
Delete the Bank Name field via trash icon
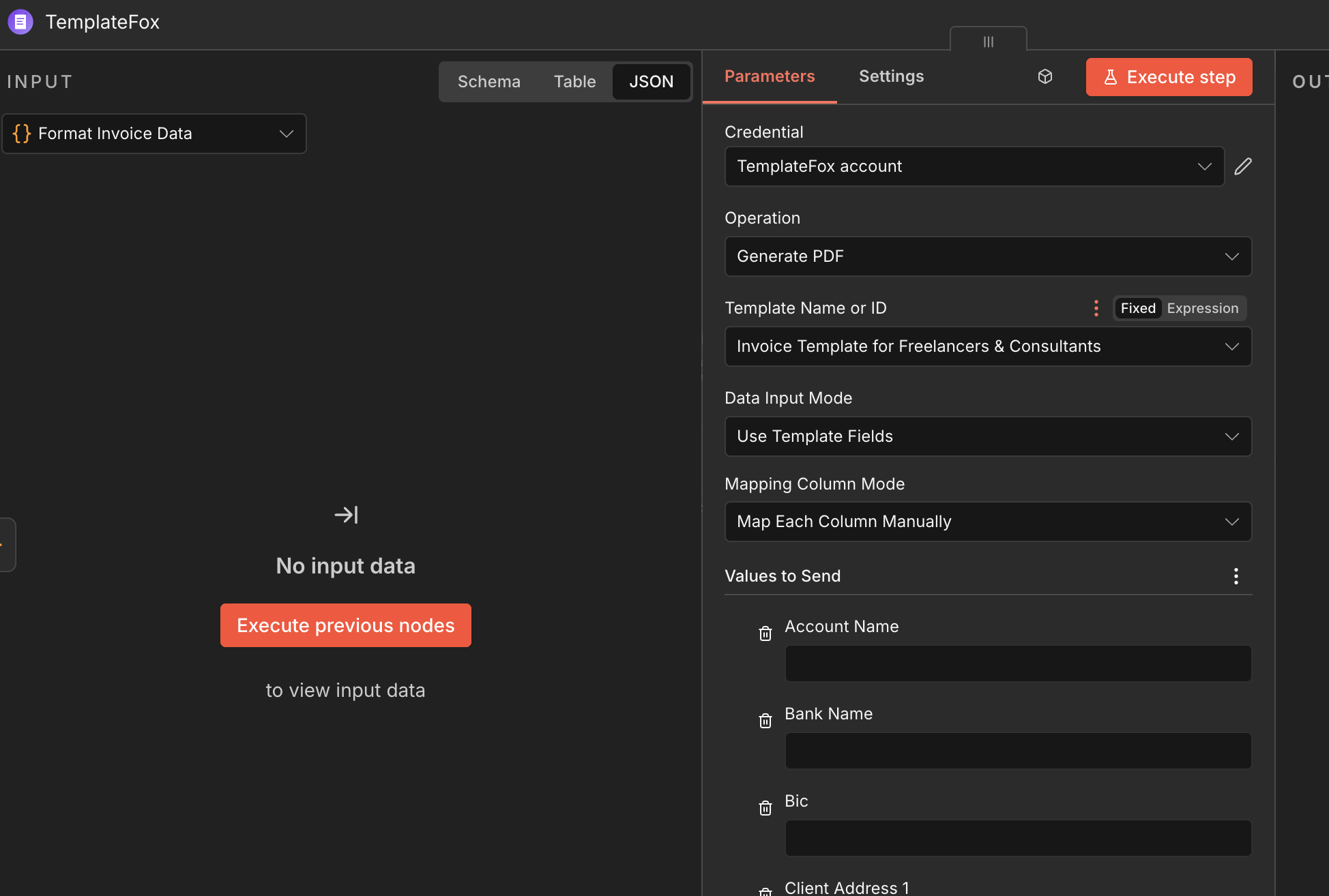pos(765,721)
